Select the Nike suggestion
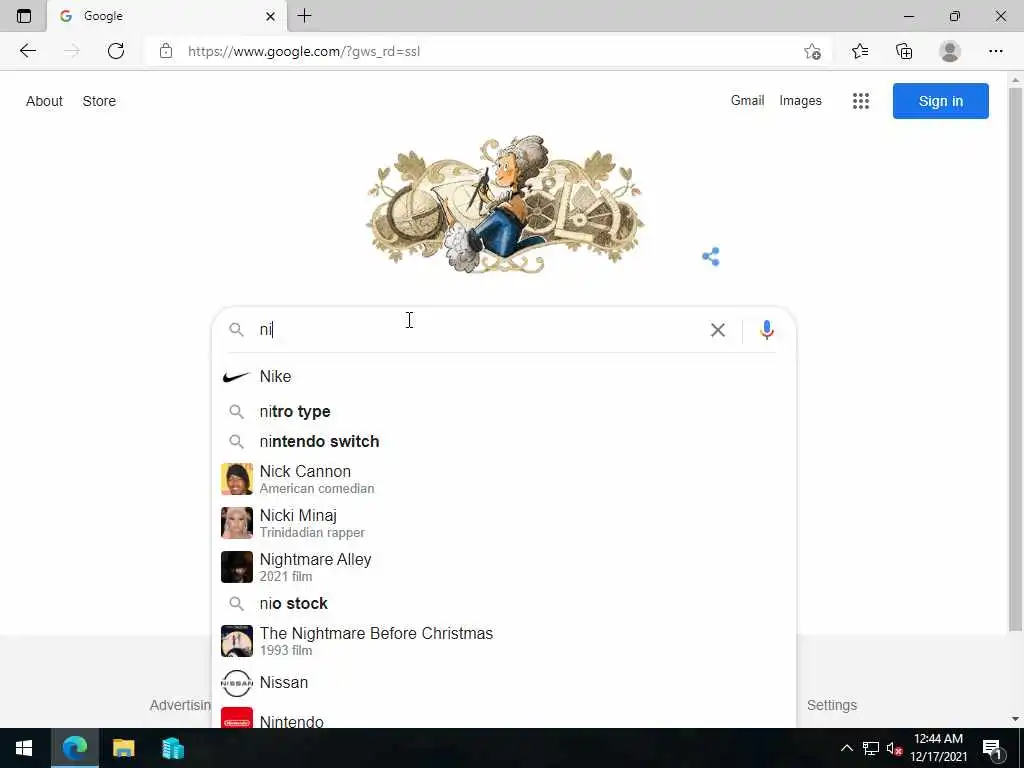Viewport: 1024px width, 768px height. 504,376
